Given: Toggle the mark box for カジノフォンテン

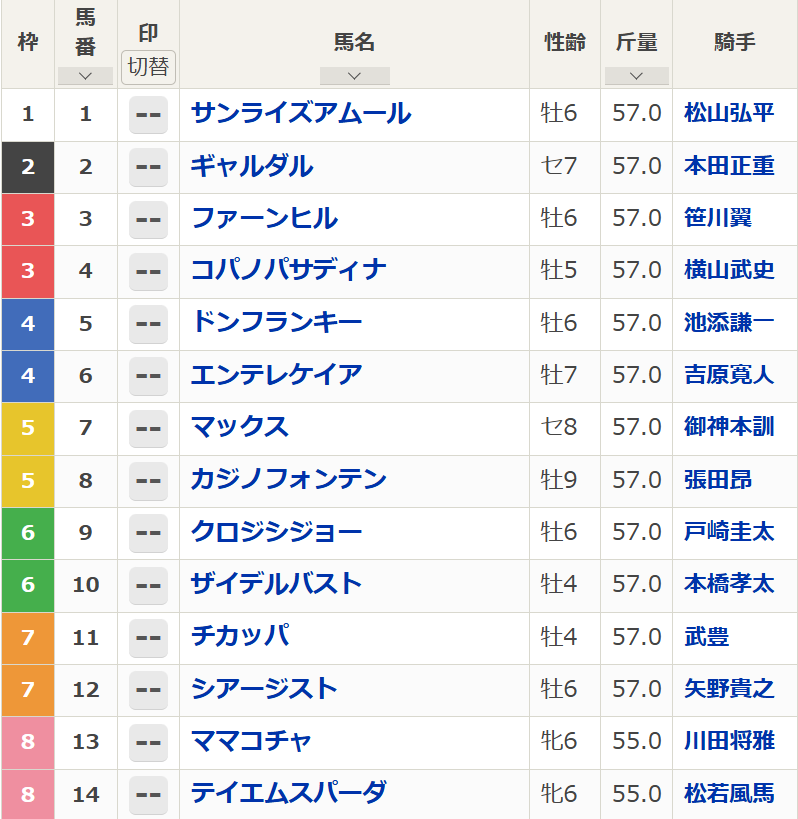Looking at the screenshot, I should click(x=148, y=480).
